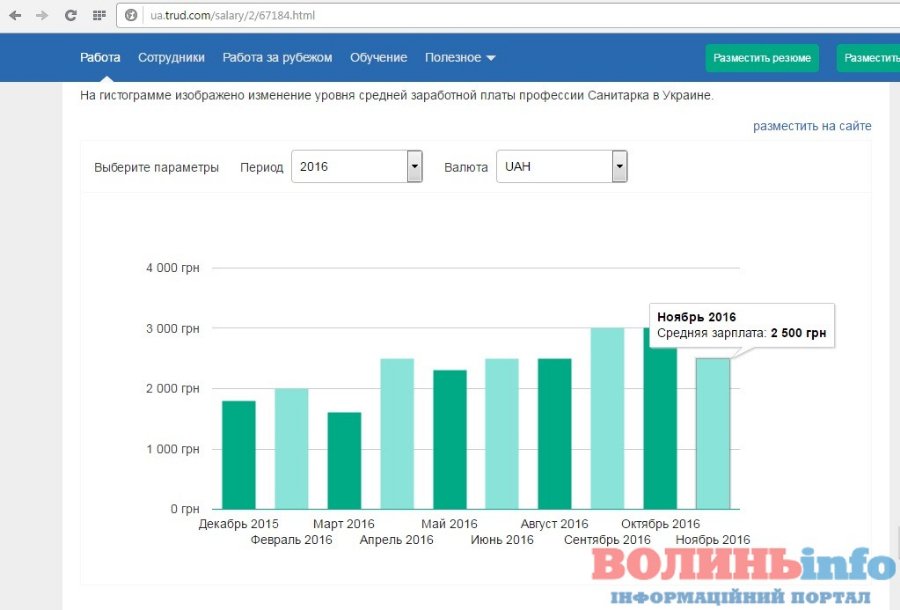This screenshot has width=900, height=610.
Task: Select the Март 2016 chart bar
Action: [x=344, y=460]
